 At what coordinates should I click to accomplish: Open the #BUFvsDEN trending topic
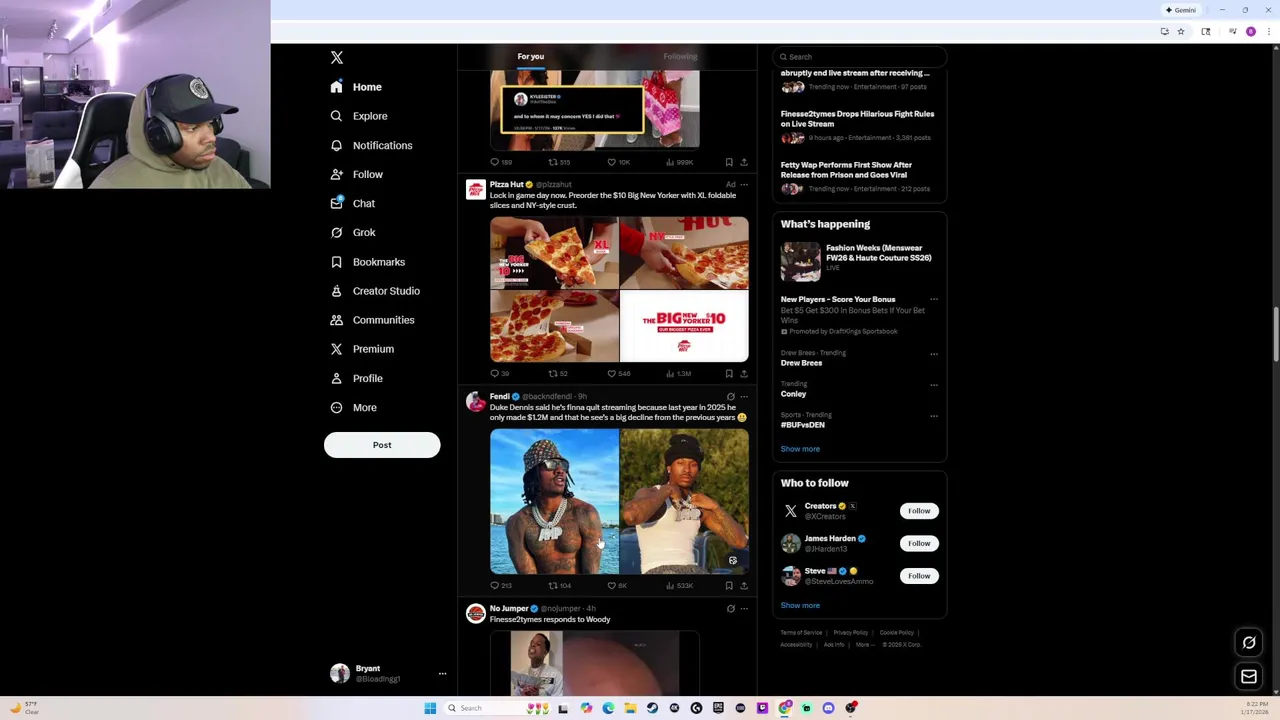click(802, 425)
